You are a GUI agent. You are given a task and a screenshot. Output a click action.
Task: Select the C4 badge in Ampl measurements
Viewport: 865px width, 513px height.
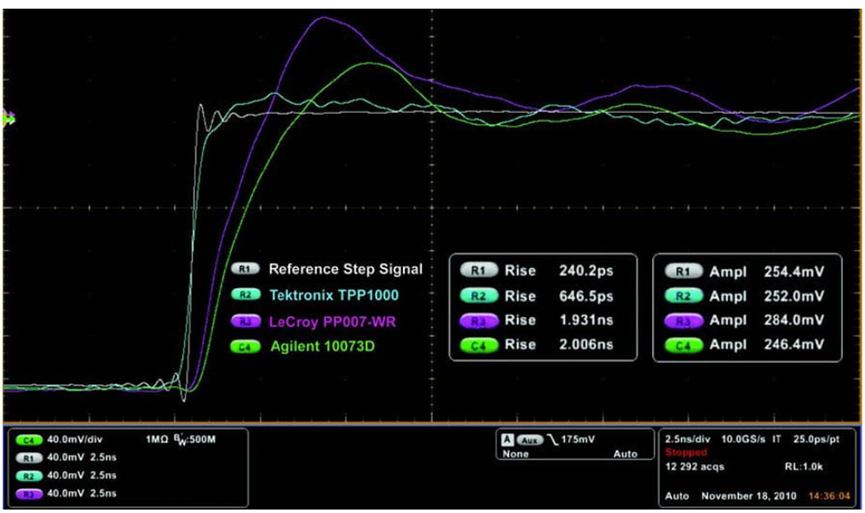(x=683, y=346)
